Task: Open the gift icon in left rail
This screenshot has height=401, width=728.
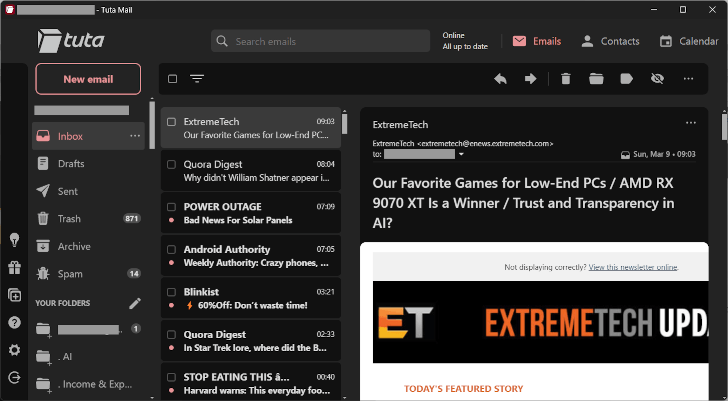Action: (14, 267)
